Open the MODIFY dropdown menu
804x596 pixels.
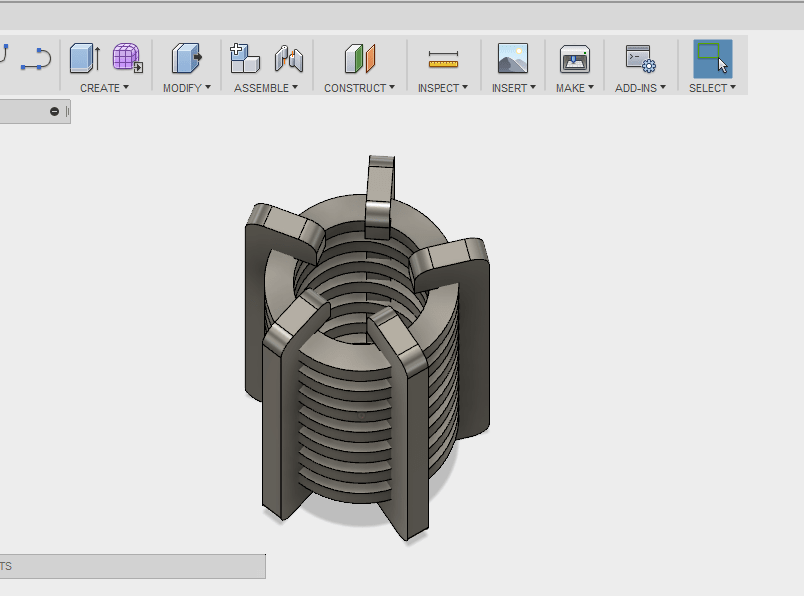click(187, 88)
